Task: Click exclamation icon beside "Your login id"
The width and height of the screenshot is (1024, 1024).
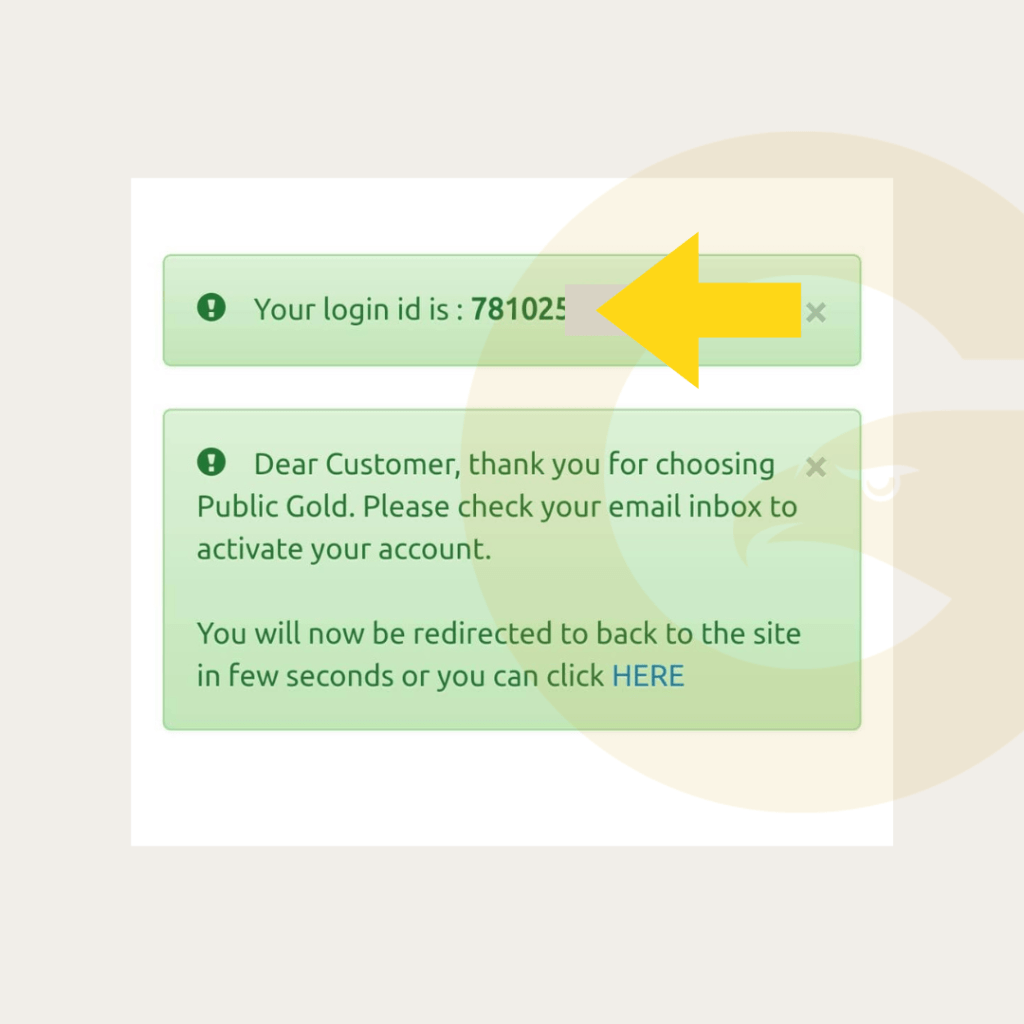Action: coord(211,307)
